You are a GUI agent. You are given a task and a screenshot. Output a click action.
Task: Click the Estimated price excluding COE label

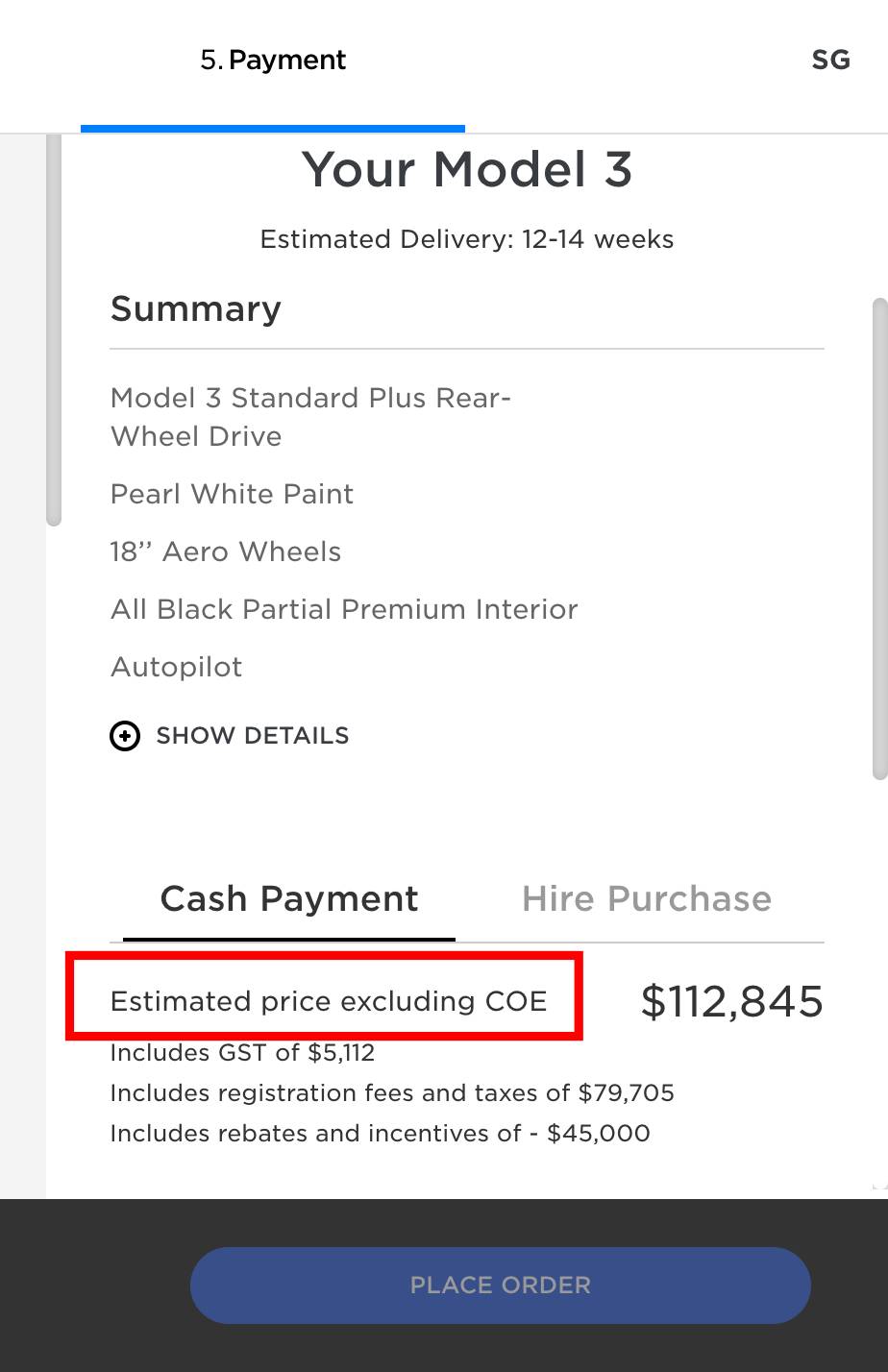(x=329, y=1001)
